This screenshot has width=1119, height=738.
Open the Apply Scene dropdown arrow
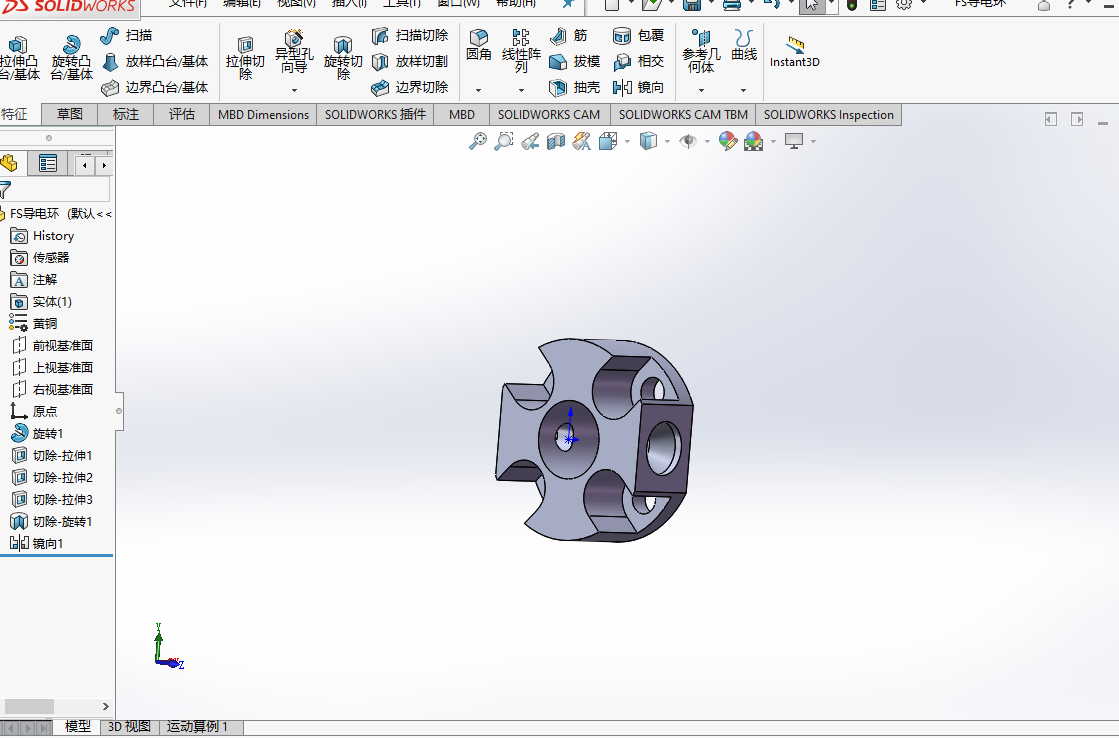click(x=773, y=141)
